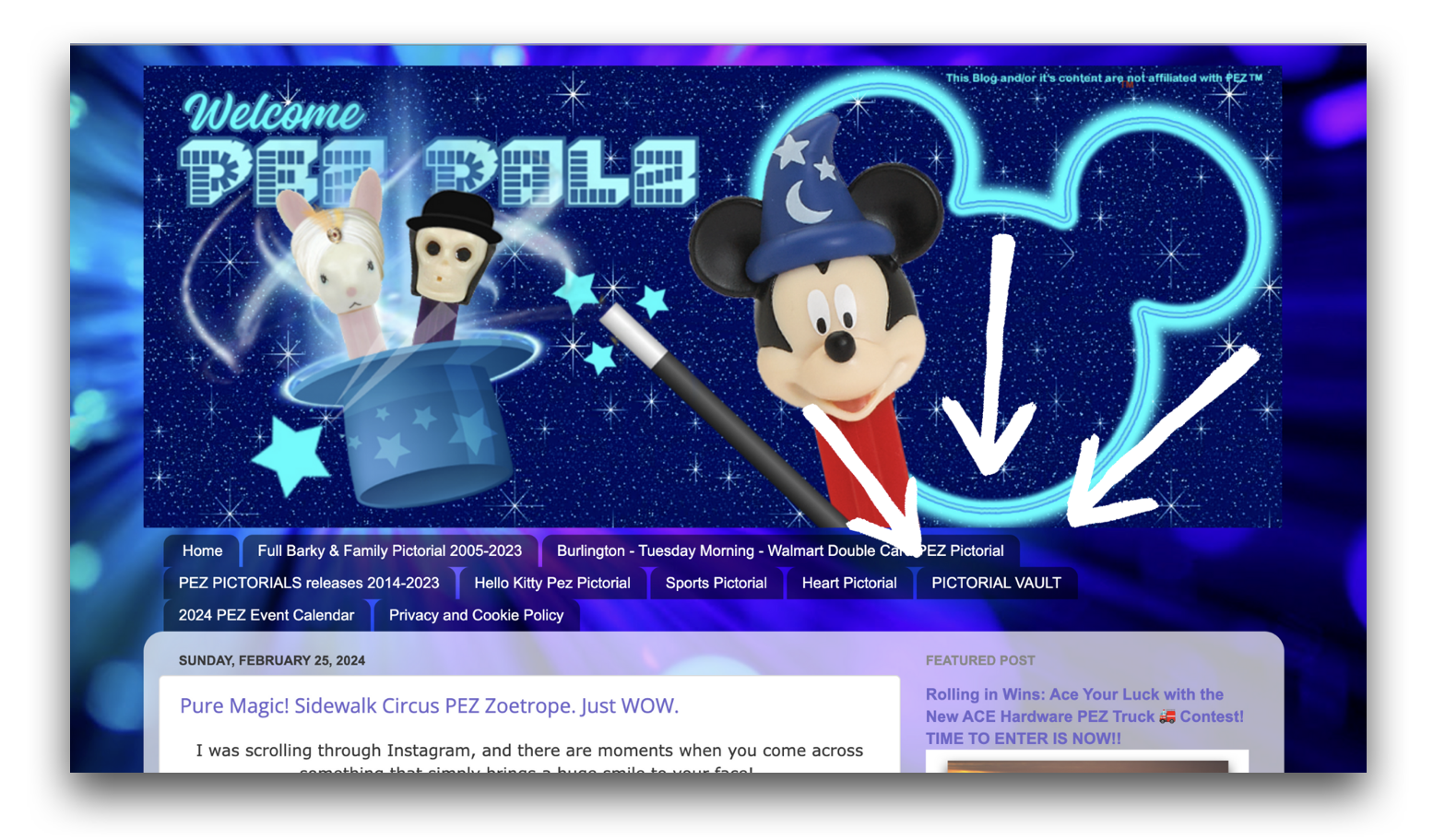Open 2024 PEZ Event Calendar tab
The width and height of the screenshot is (1433, 840).
pos(266,615)
